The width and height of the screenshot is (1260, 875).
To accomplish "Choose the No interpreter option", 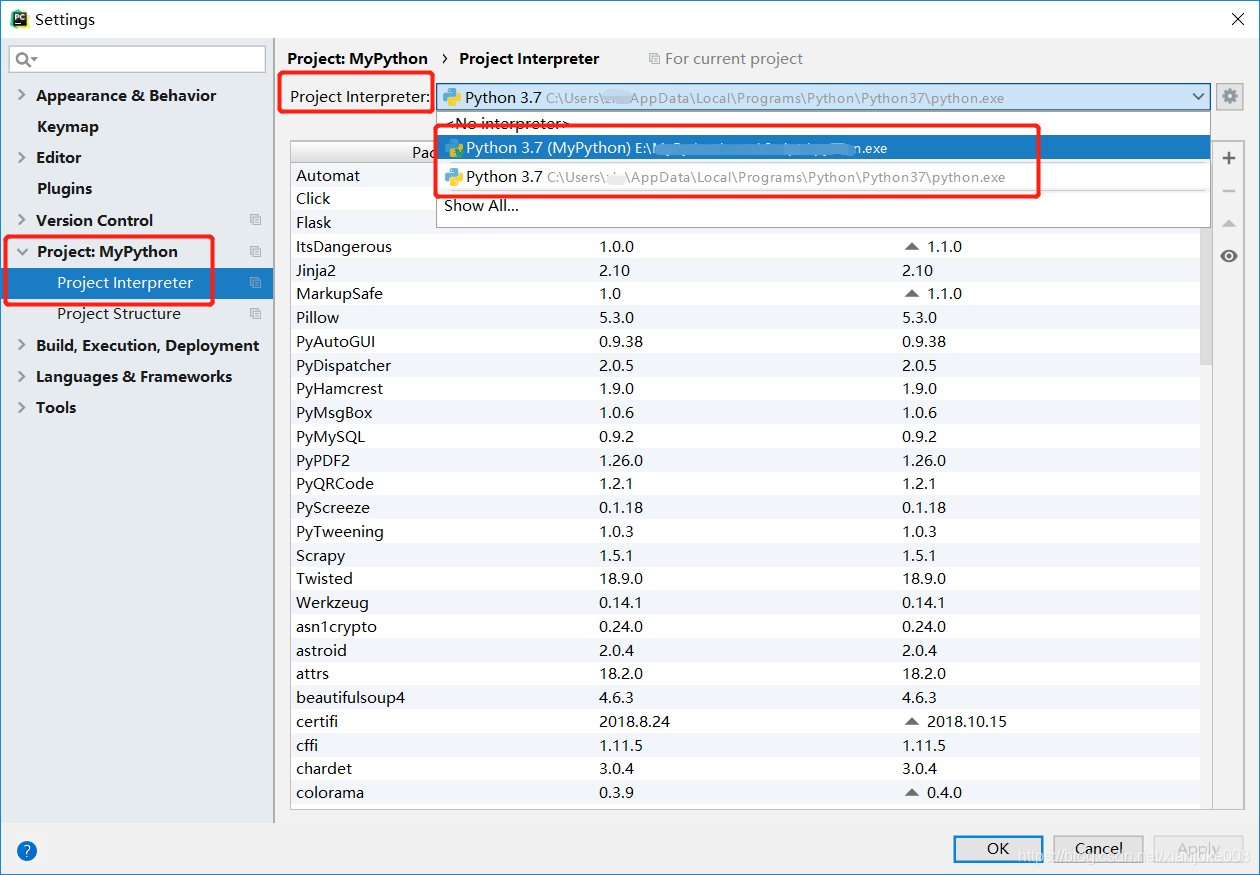I will click(823, 123).
